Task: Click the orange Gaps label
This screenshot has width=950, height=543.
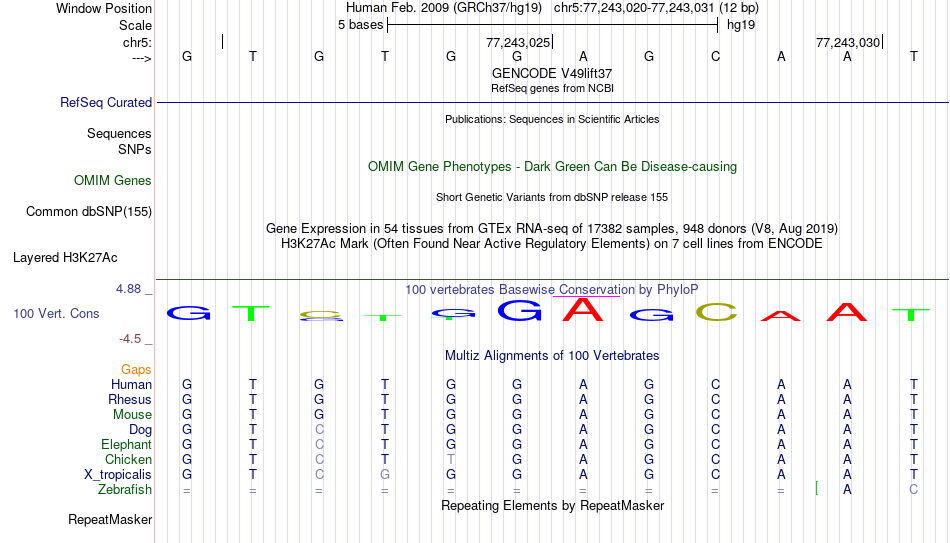Action: [x=136, y=369]
